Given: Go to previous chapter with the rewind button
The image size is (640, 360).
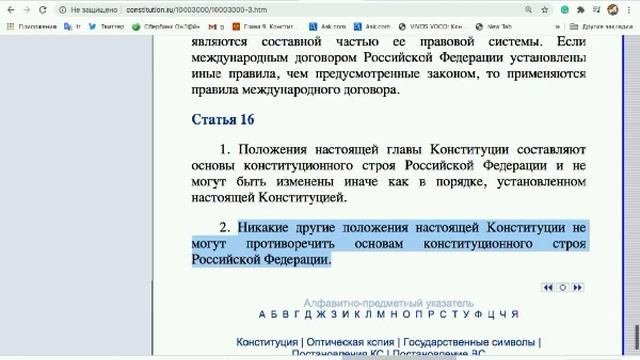Looking at the screenshot, I should click(x=547, y=288).
